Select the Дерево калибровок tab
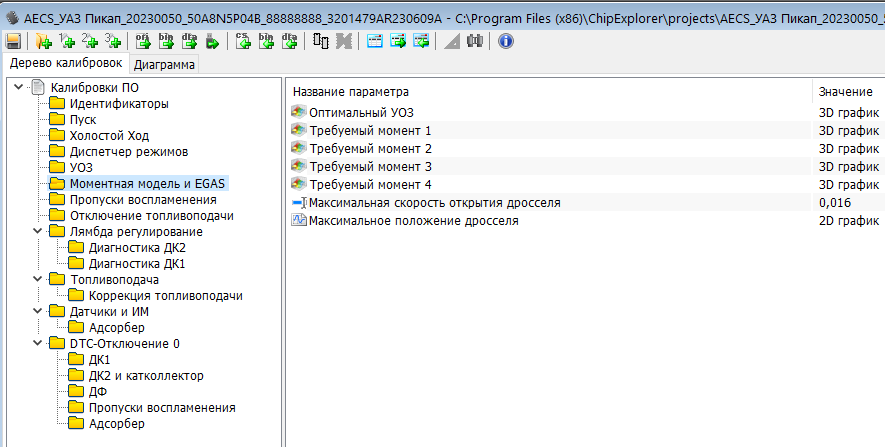This screenshot has height=447, width=885. (x=65, y=64)
